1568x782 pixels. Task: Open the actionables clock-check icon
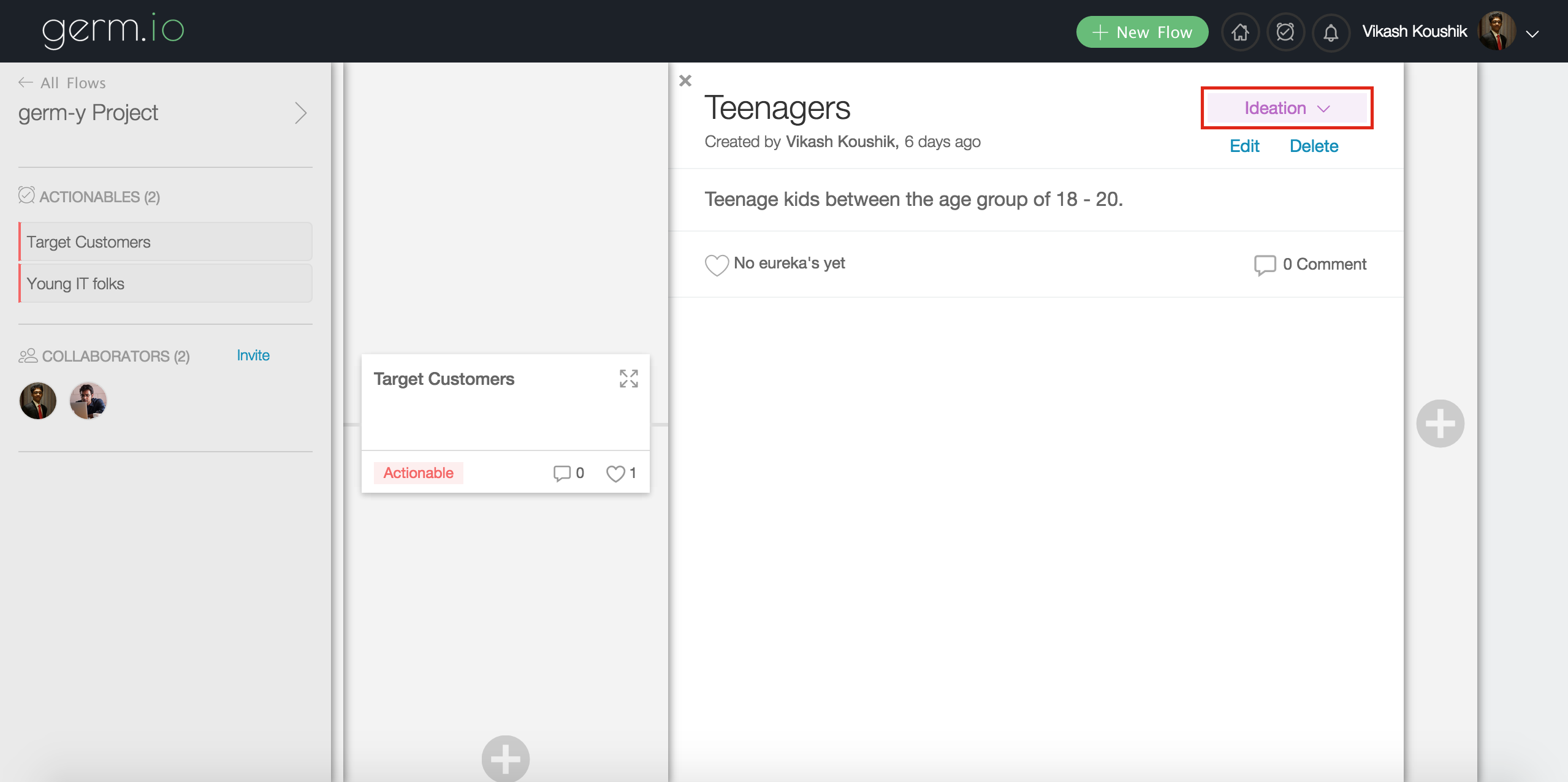tap(1285, 32)
